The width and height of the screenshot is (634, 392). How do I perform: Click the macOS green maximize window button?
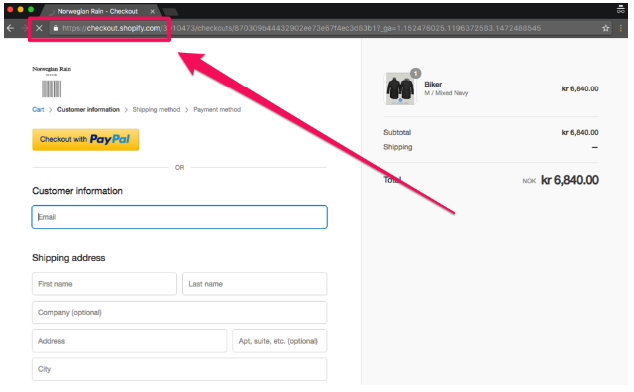tap(31, 9)
